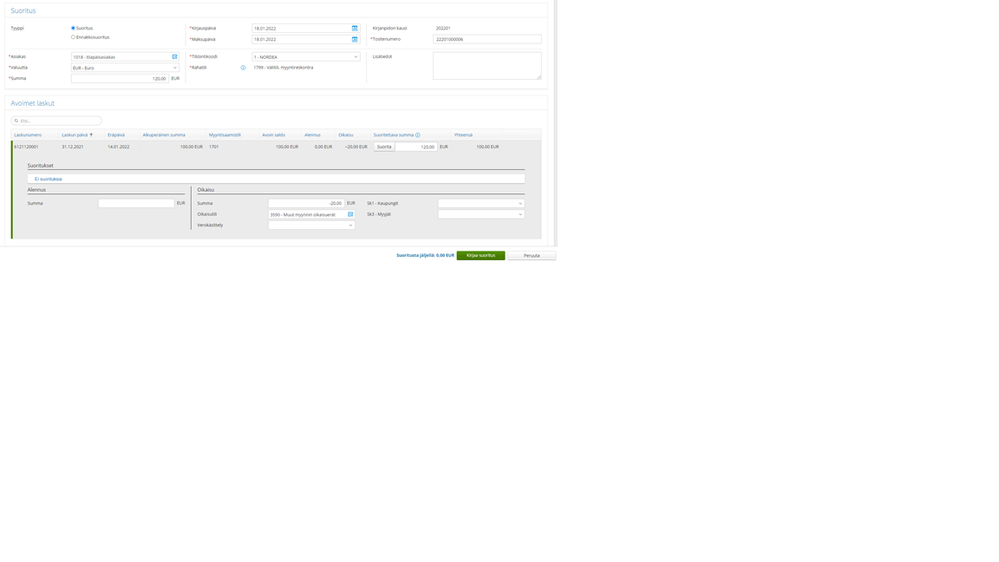Click the Kirjaa suoritus button
This screenshot has width=999, height=562.
tap(481, 256)
